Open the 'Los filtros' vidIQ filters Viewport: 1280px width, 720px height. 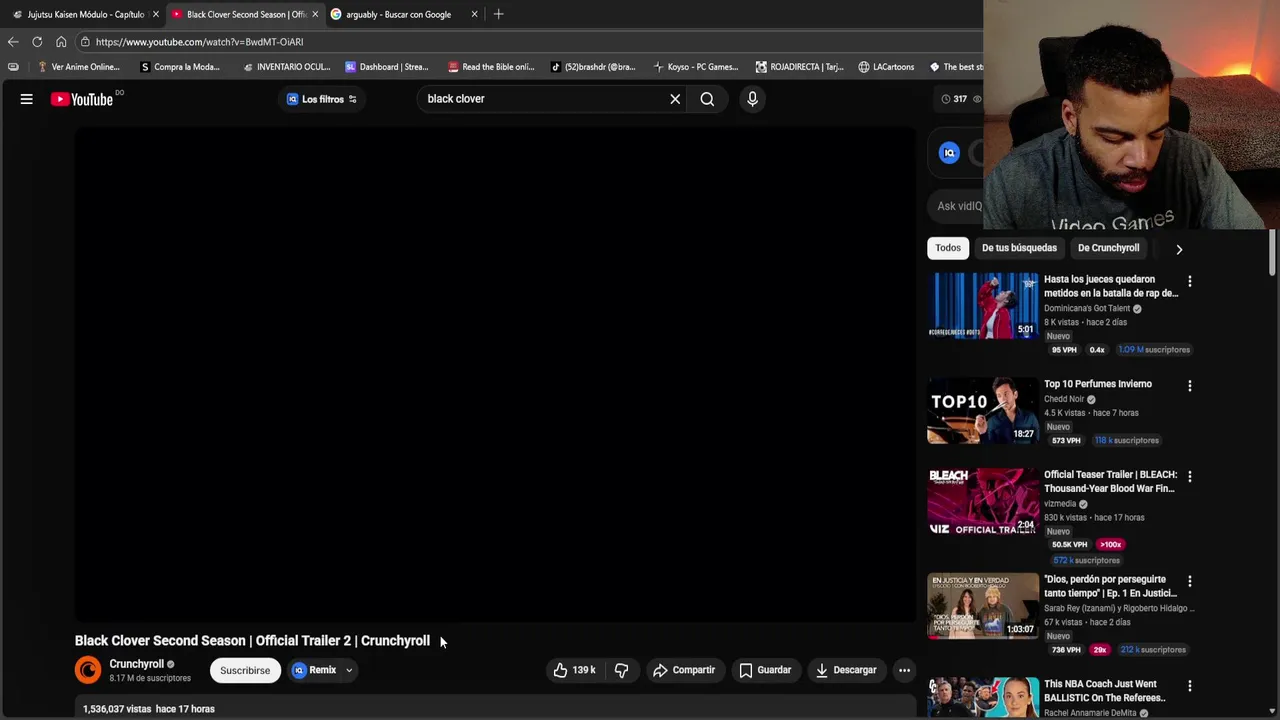(321, 99)
